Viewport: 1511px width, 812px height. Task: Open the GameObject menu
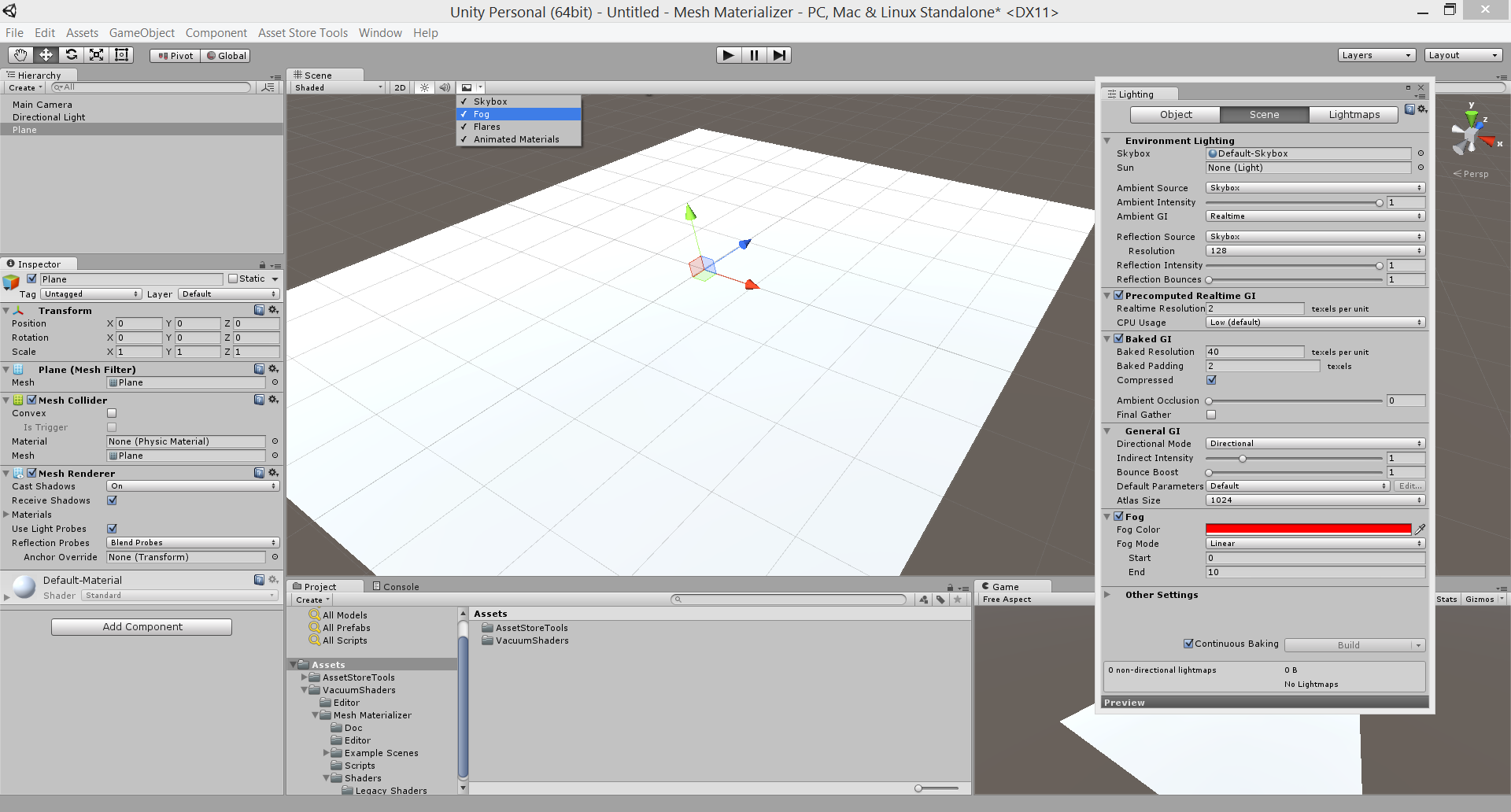tap(142, 33)
